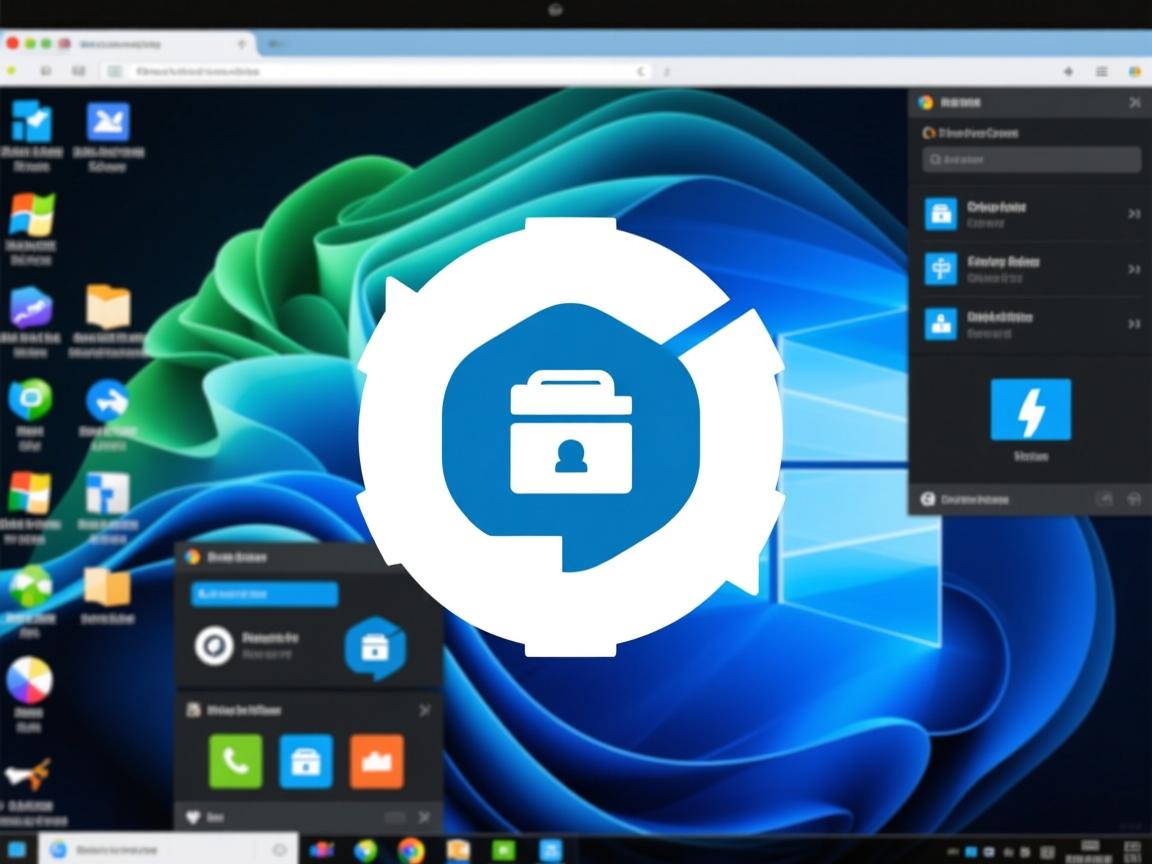Click the blue briefcase tile beside the phone
Image resolution: width=1152 pixels, height=864 pixels.
pyautogui.click(x=305, y=761)
